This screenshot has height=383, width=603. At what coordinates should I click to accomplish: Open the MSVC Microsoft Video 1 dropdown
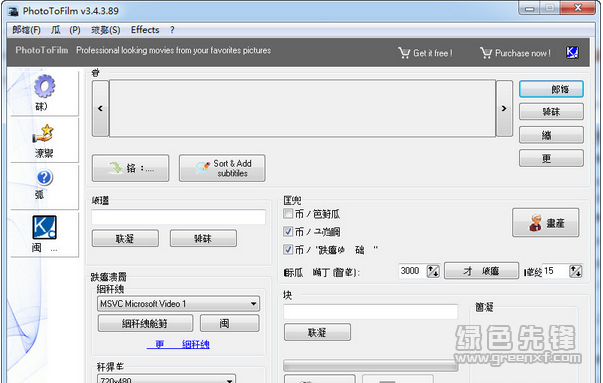pos(178,304)
